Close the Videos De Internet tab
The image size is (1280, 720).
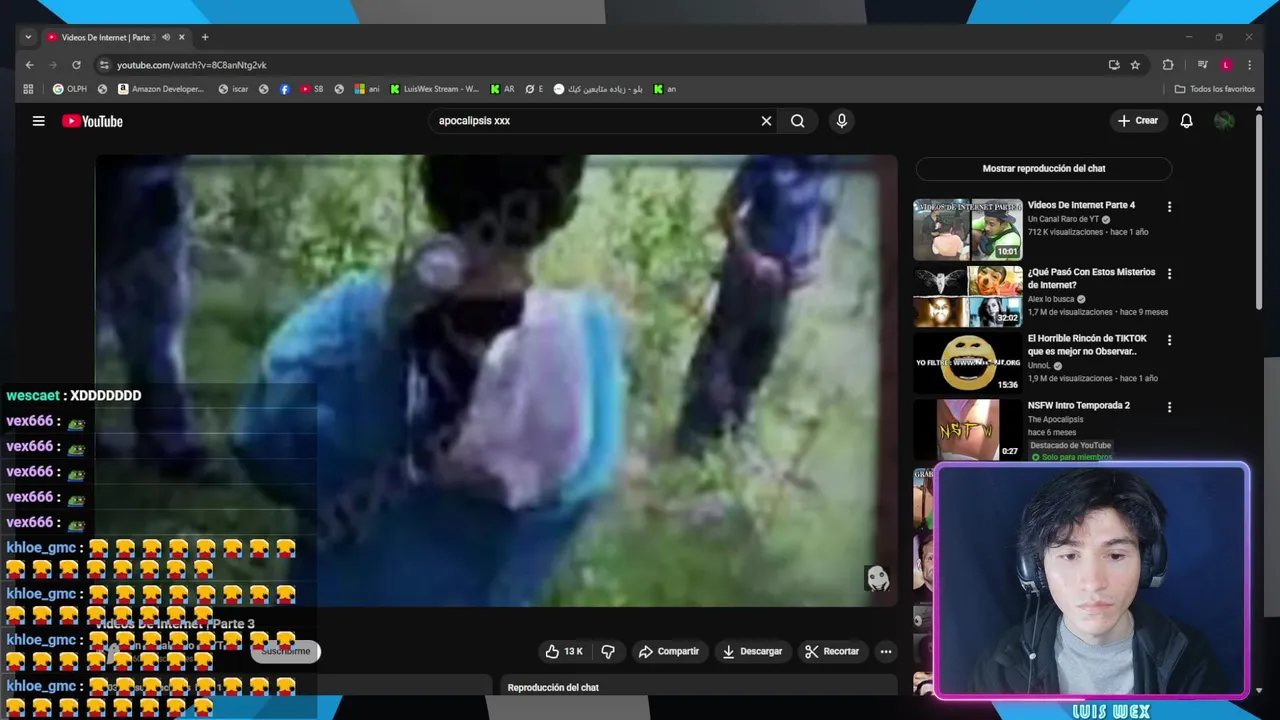(x=182, y=37)
